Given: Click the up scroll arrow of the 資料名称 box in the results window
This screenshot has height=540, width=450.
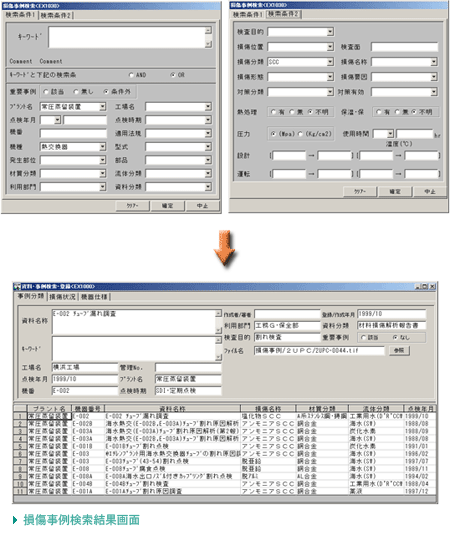Looking at the screenshot, I should point(218,313).
